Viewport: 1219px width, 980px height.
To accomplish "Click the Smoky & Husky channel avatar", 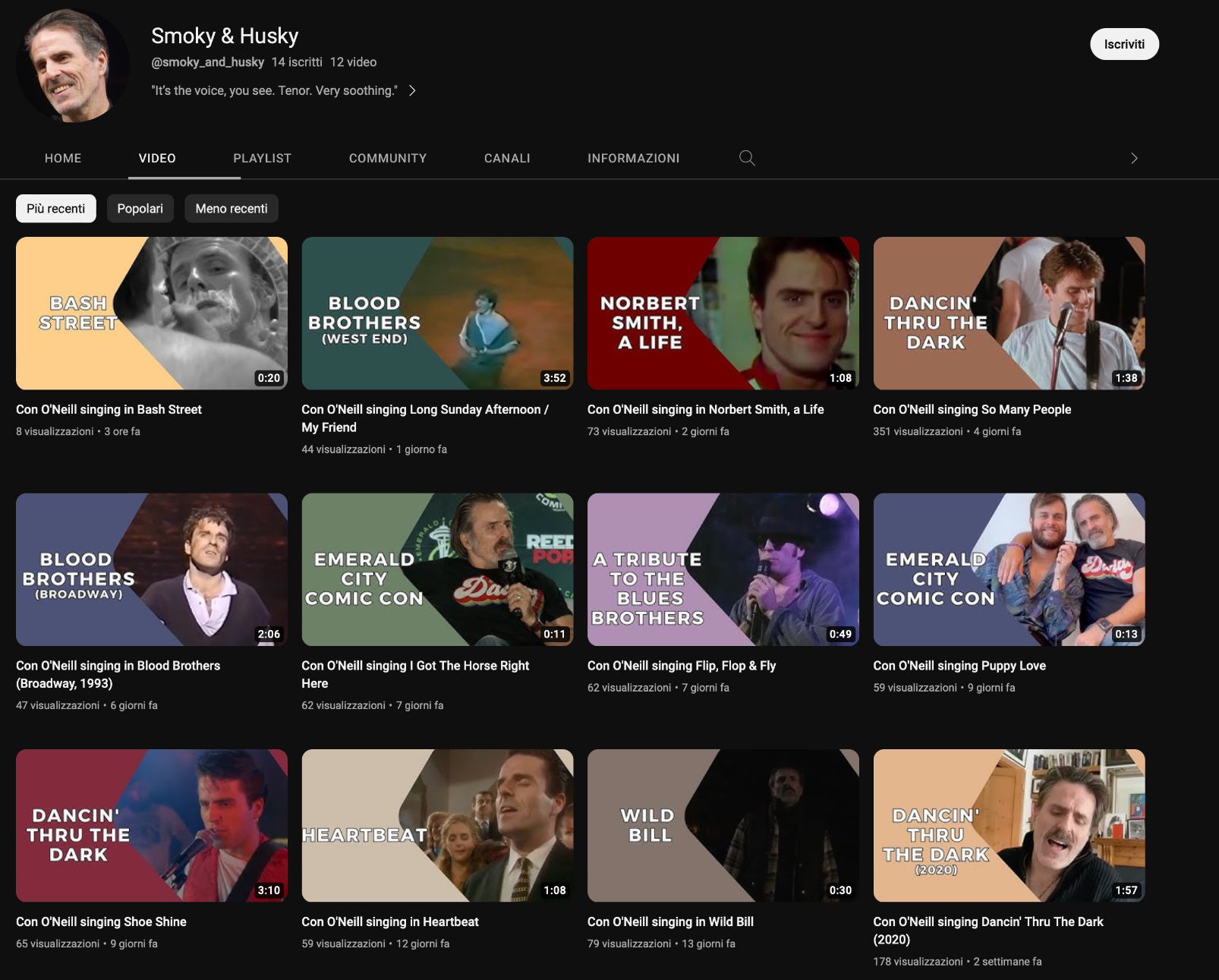I will tap(73, 66).
